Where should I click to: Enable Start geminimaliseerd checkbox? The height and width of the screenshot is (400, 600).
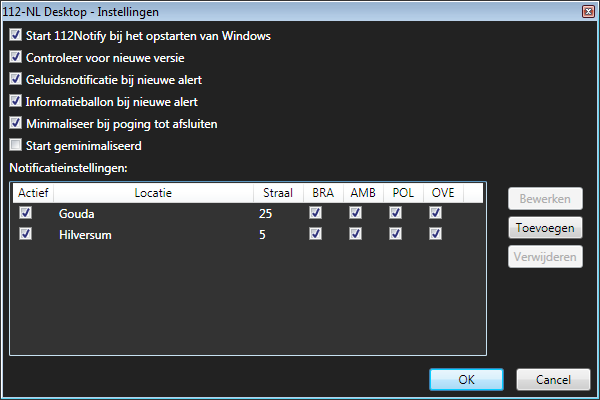tap(16, 145)
